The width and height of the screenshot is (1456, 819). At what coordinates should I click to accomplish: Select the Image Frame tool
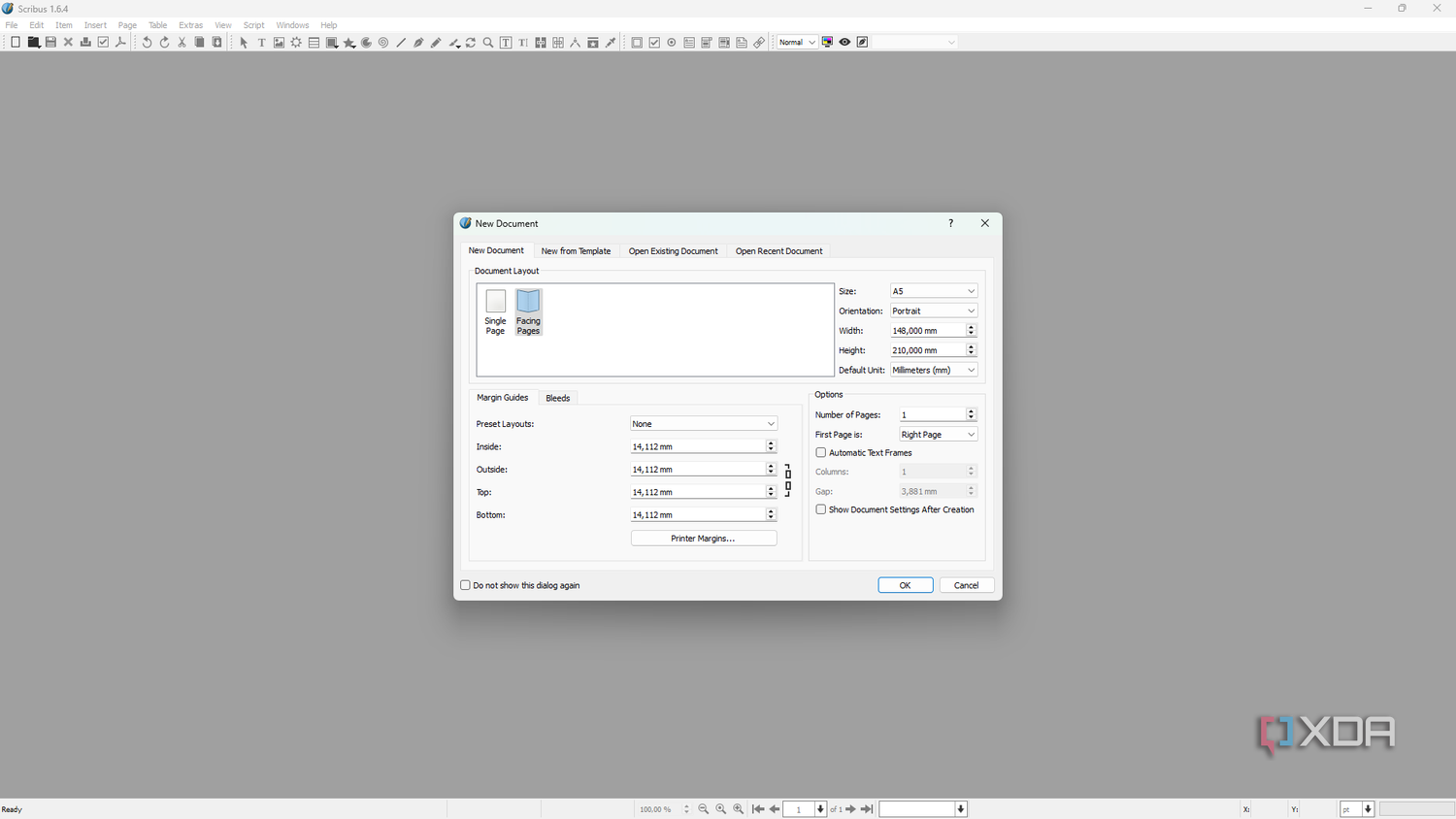click(279, 43)
